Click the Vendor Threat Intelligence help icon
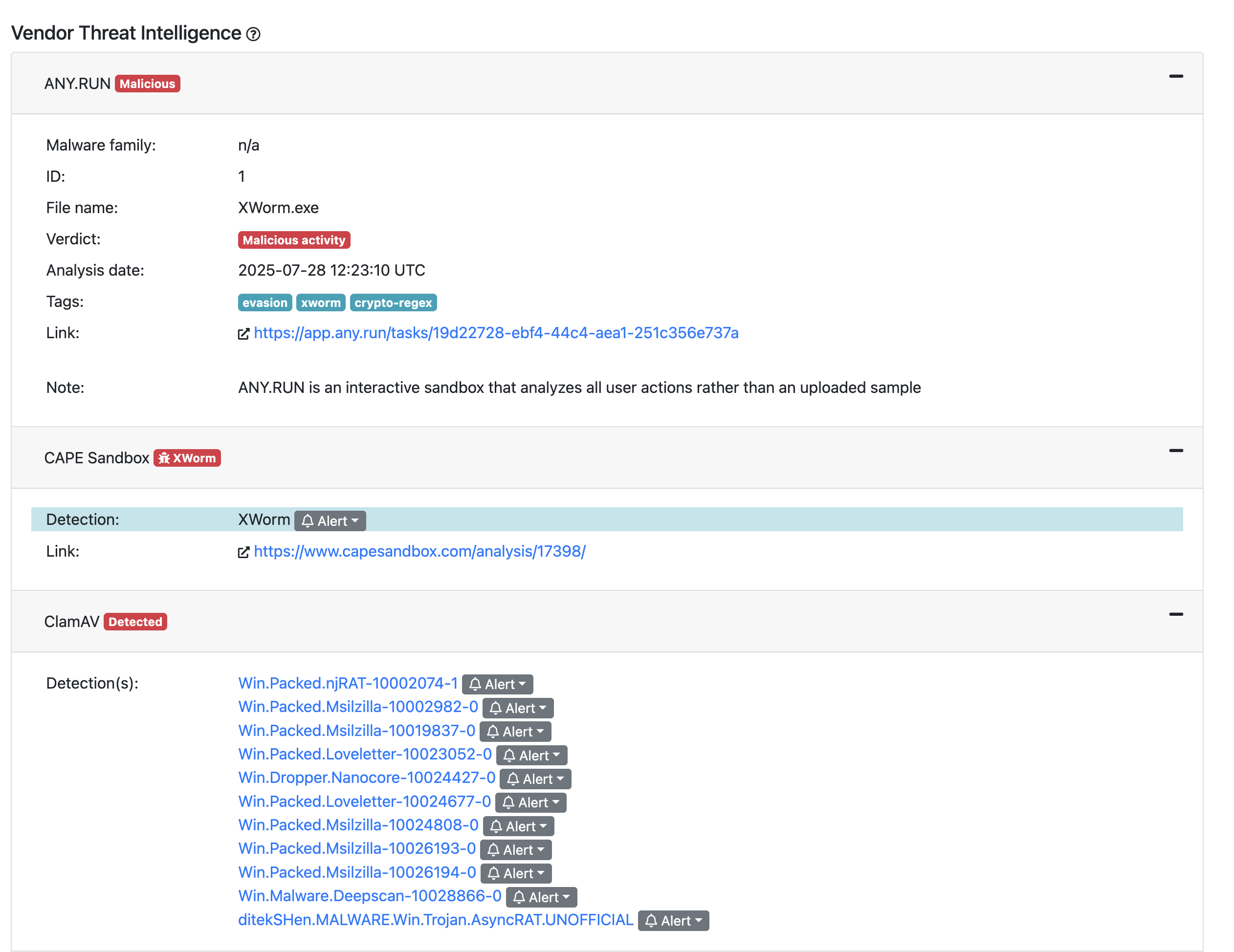The height and width of the screenshot is (952, 1234). (x=253, y=34)
